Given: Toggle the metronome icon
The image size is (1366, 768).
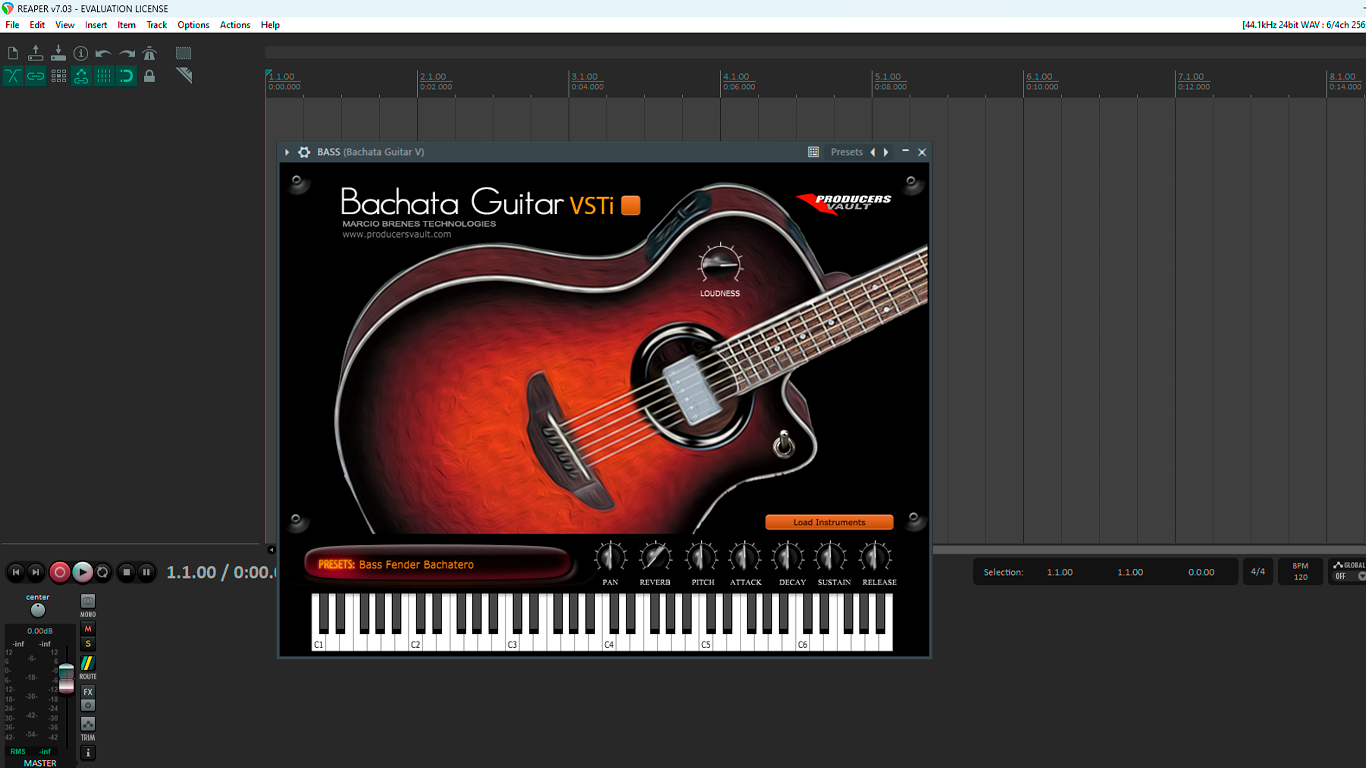Looking at the screenshot, I should 149,53.
